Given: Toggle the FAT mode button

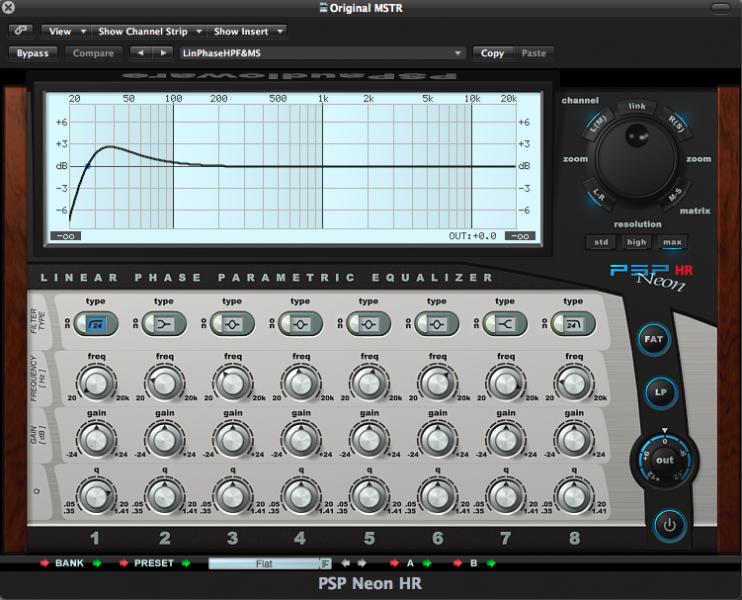Looking at the screenshot, I should [x=654, y=339].
